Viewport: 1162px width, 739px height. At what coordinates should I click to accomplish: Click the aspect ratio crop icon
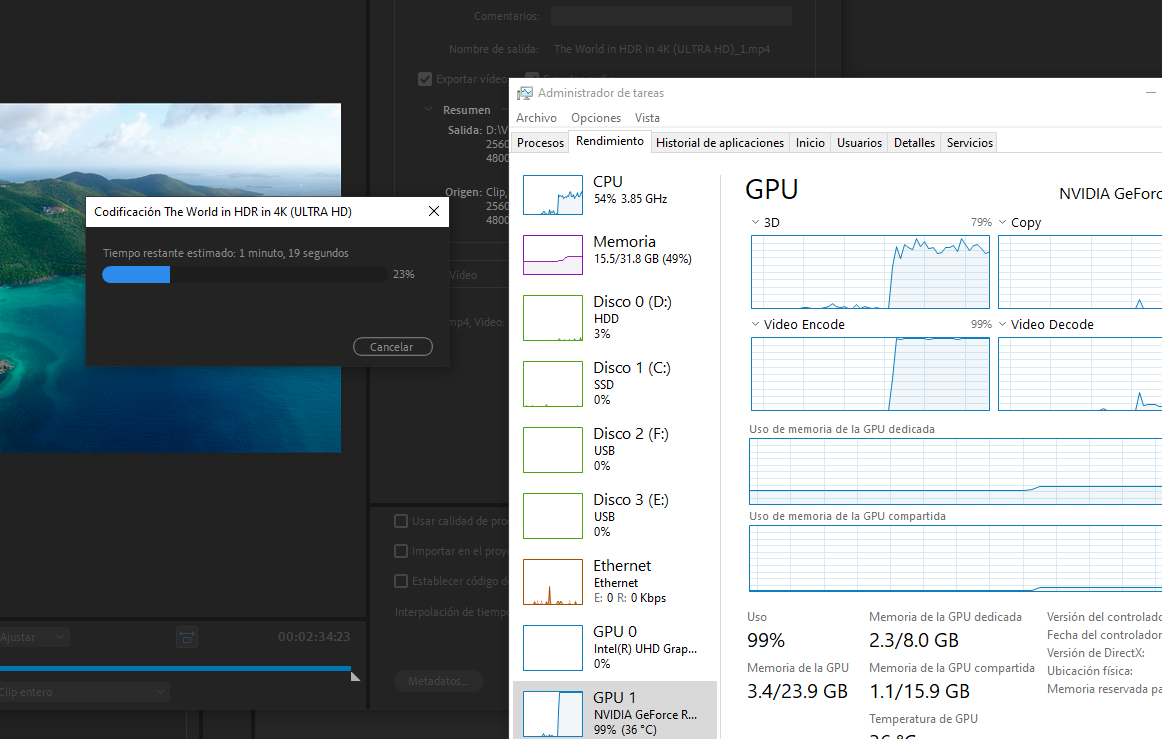186,636
